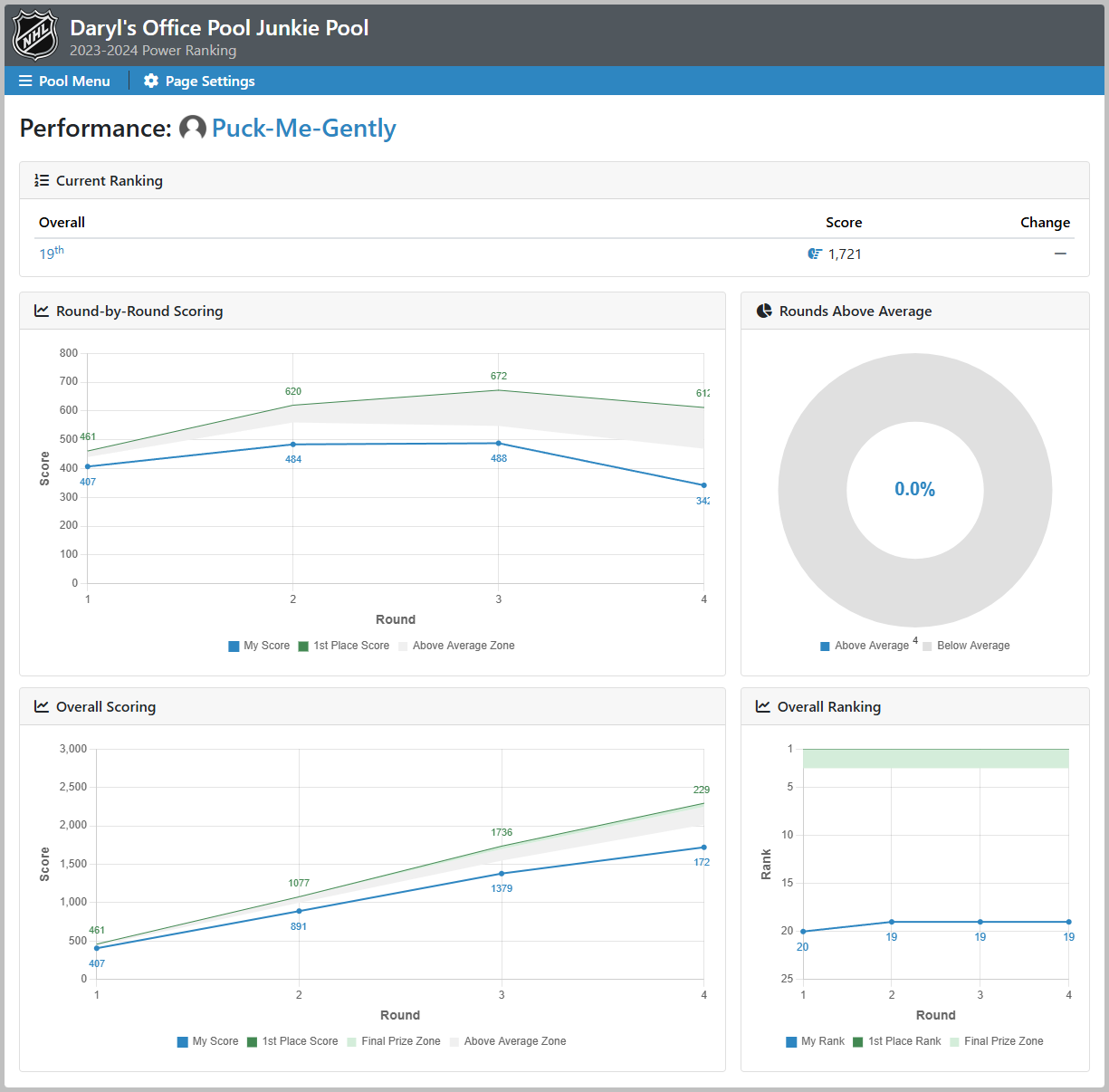Click the 488 data point in round 3
This screenshot has width=1109, height=1092.
click(x=498, y=444)
